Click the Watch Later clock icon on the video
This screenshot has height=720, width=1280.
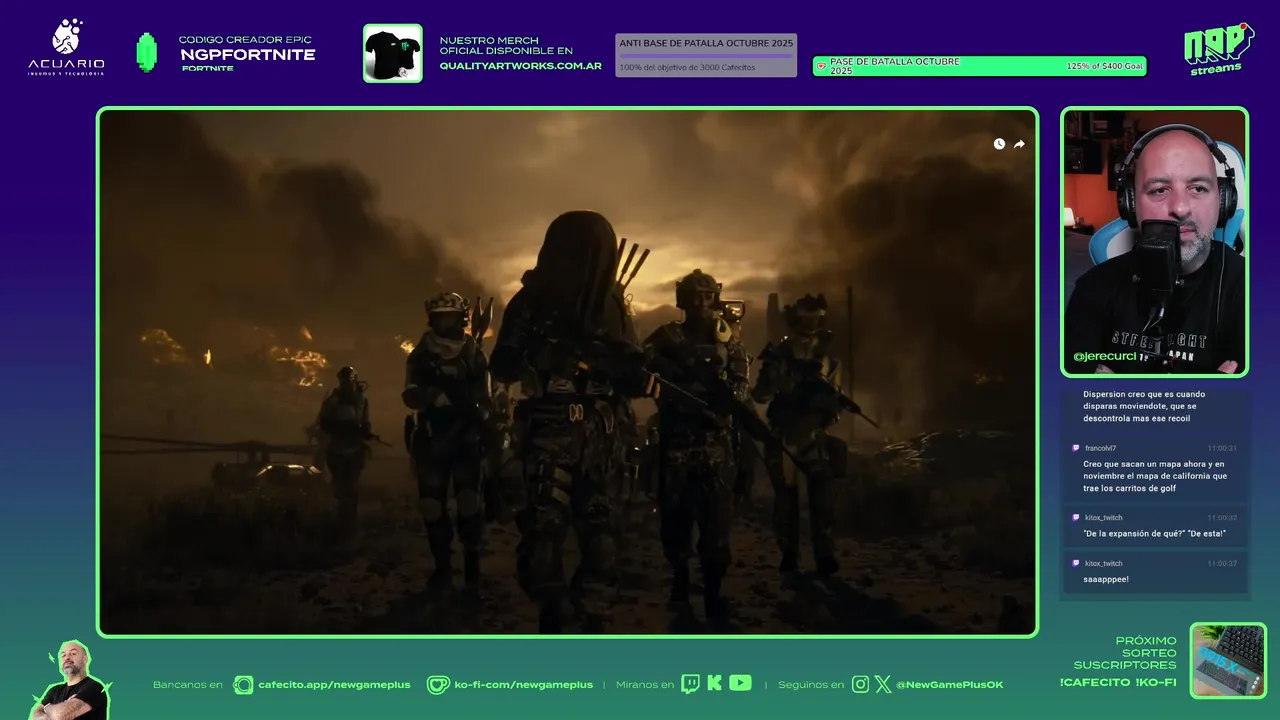[x=999, y=144]
